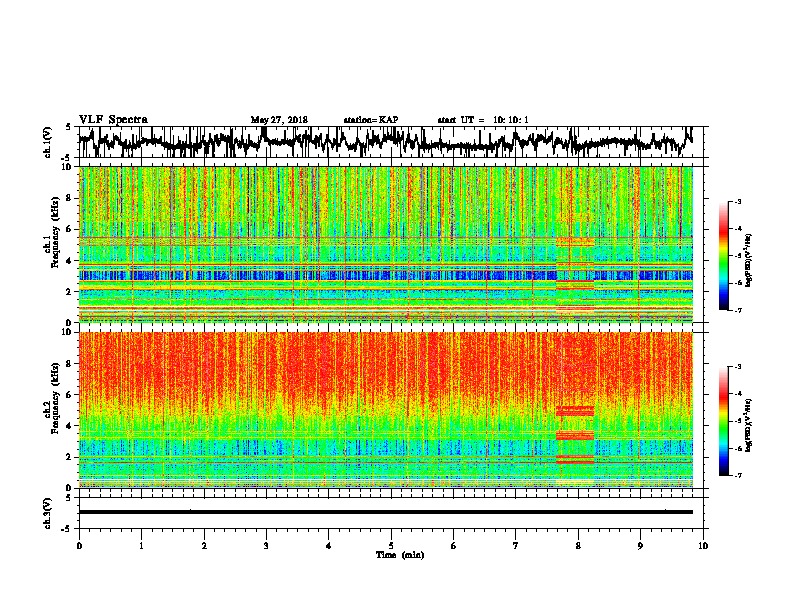792x612 pixels.
Task: Click the "VLF Spectra" plot title
Action: point(113,120)
